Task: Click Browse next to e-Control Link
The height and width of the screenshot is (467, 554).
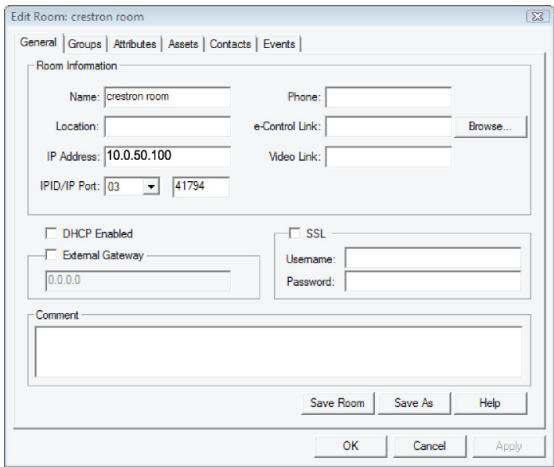Action: [490, 126]
